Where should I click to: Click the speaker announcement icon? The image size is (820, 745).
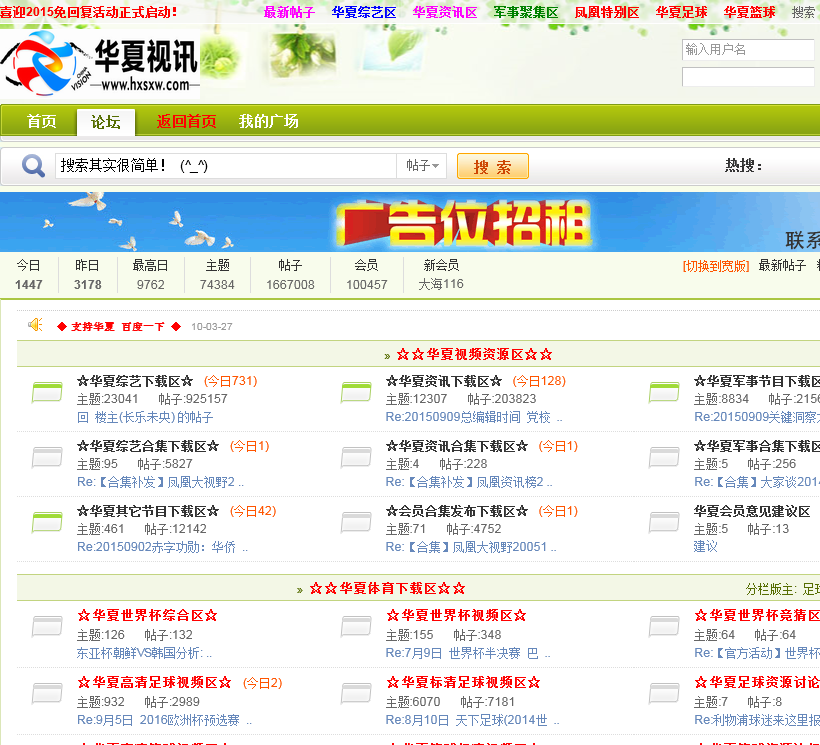pyautogui.click(x=35, y=325)
